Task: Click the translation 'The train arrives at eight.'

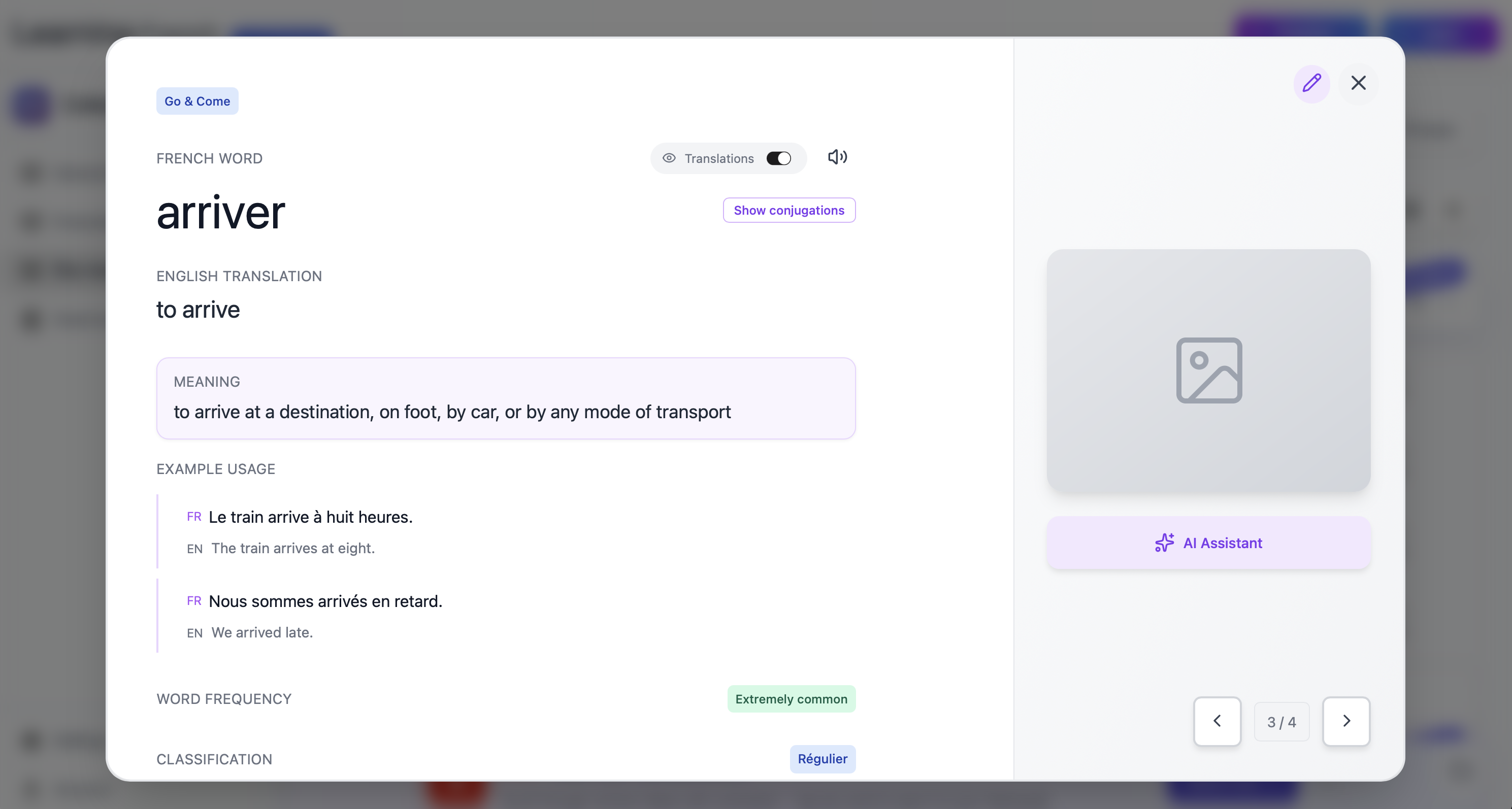Action: tap(293, 548)
